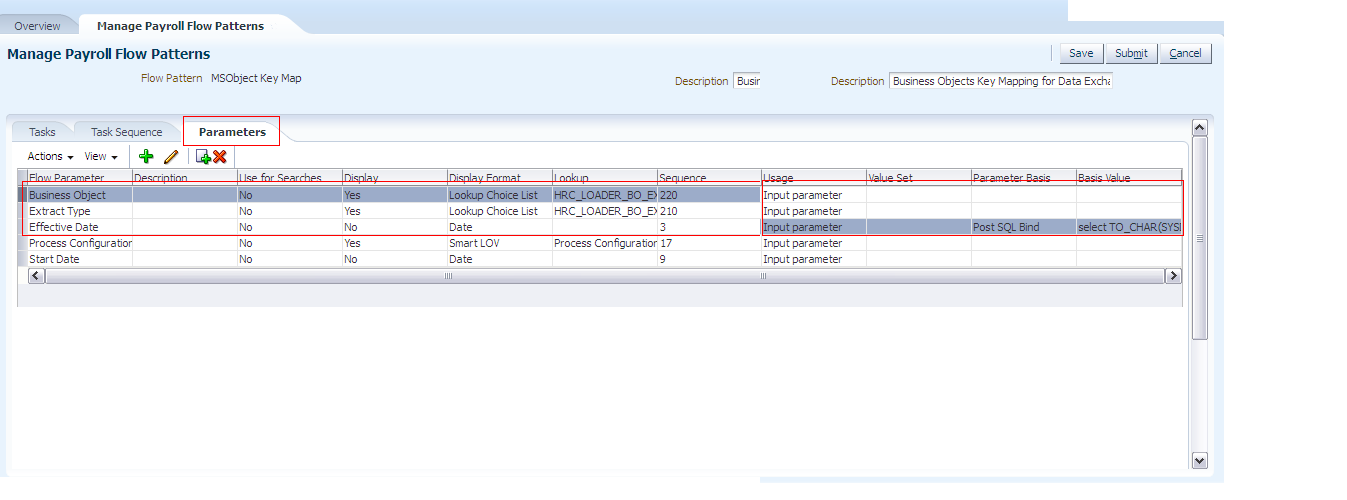Click HRC_LOADER_BO lookup in Business Object row
The image size is (1347, 500).
pos(604,195)
